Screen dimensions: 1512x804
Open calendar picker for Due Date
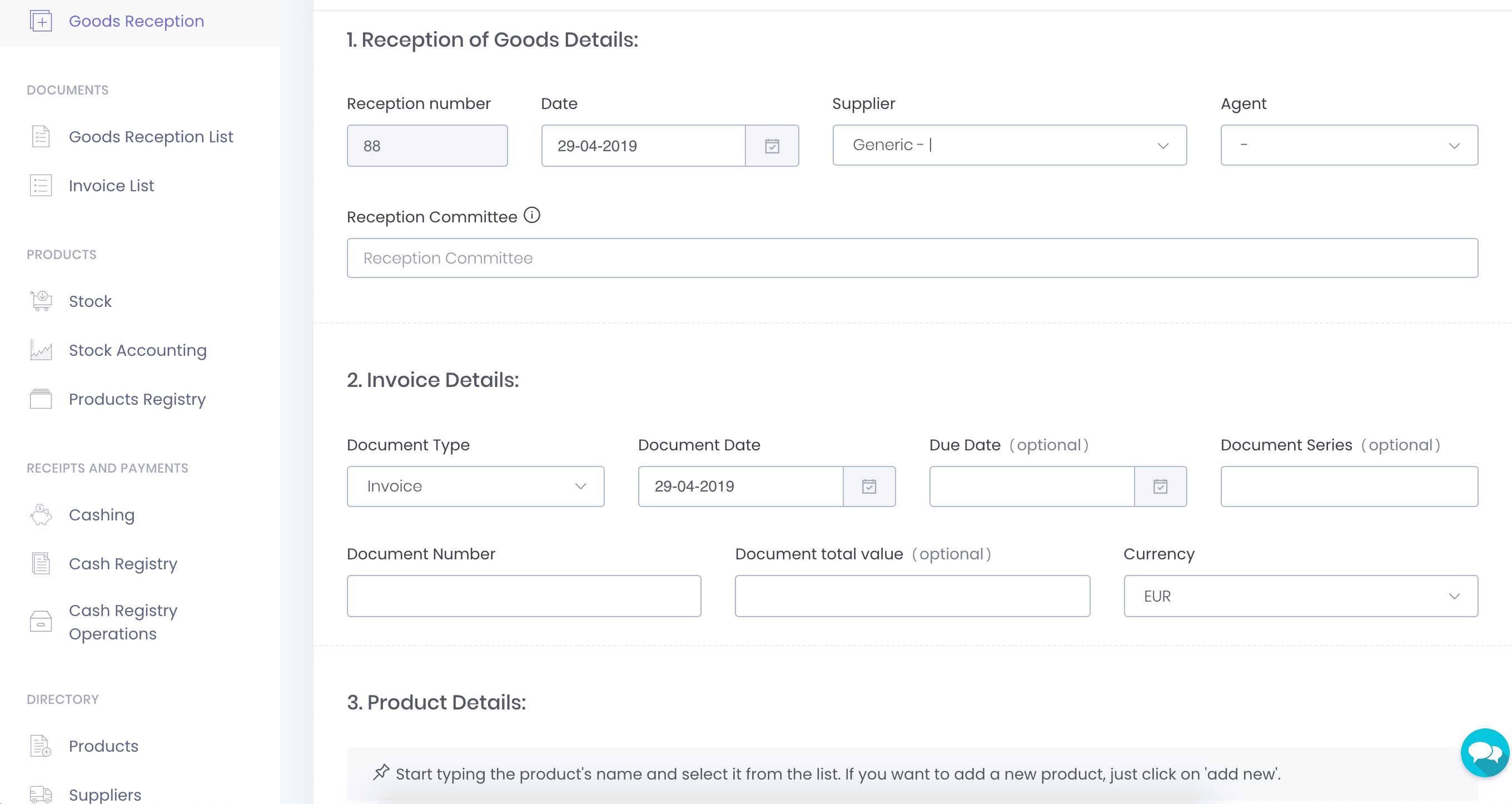pos(1160,487)
